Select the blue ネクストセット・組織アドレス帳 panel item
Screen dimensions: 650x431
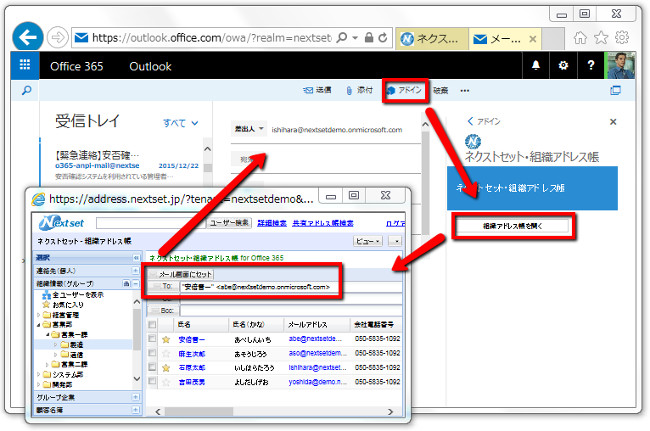click(x=532, y=188)
